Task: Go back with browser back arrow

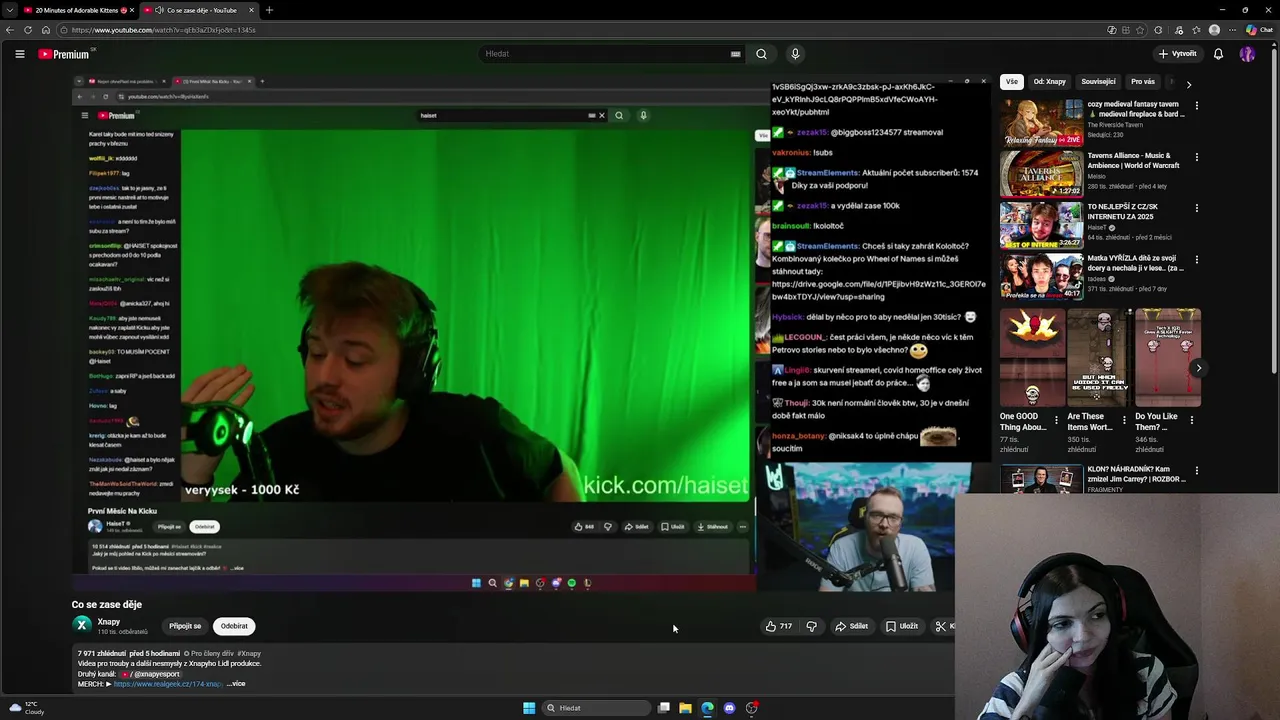Action: [10, 30]
